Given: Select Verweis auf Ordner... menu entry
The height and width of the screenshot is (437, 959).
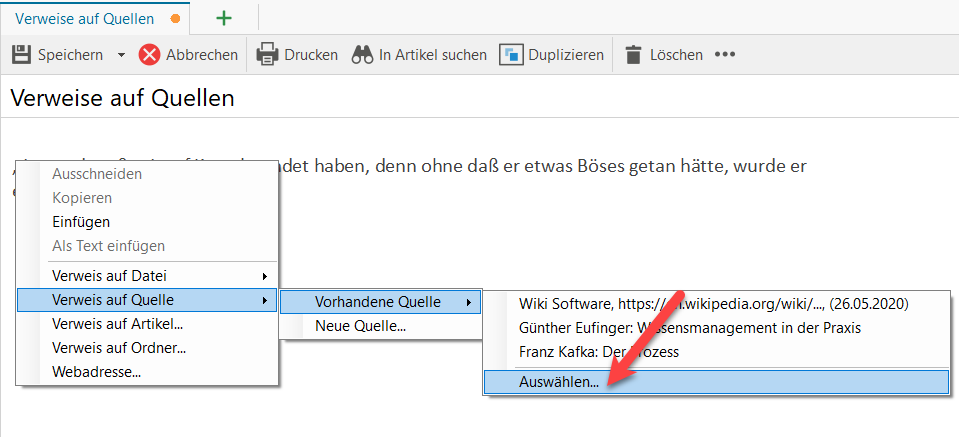Looking at the screenshot, I should coord(119,348).
